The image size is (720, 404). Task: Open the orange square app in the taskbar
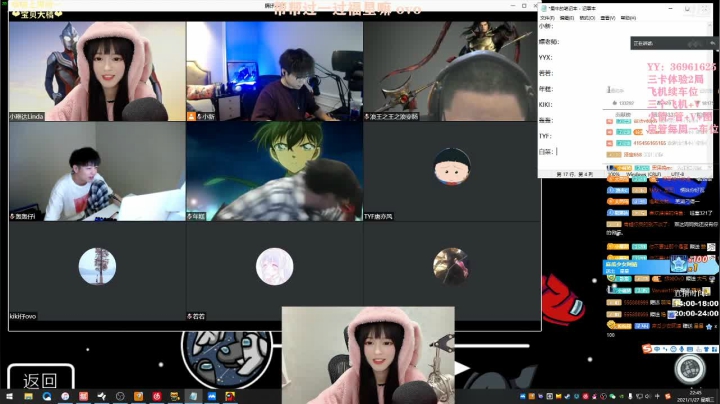[138, 396]
